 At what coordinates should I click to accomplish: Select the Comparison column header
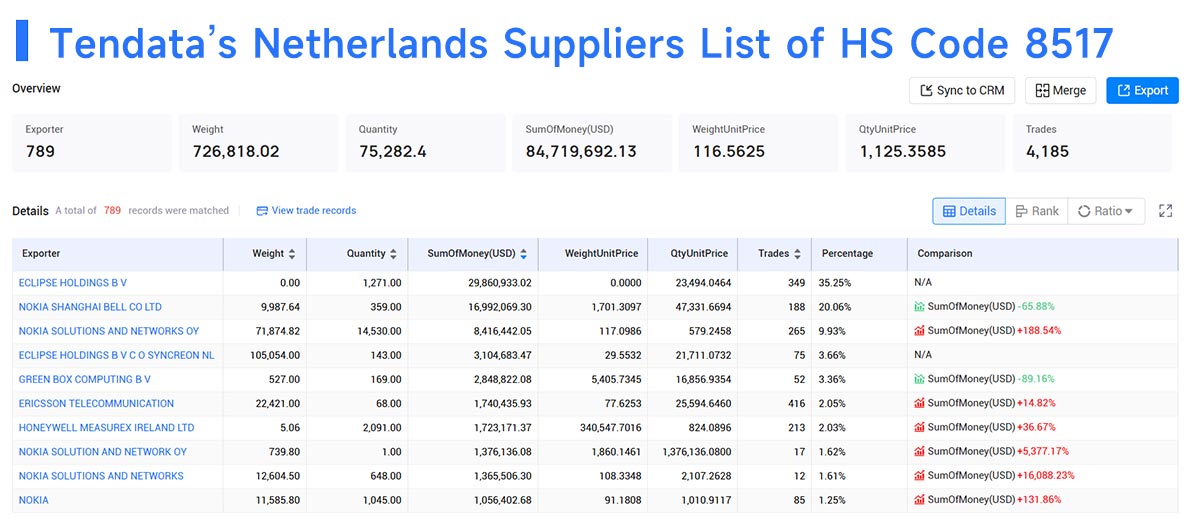[1043, 254]
